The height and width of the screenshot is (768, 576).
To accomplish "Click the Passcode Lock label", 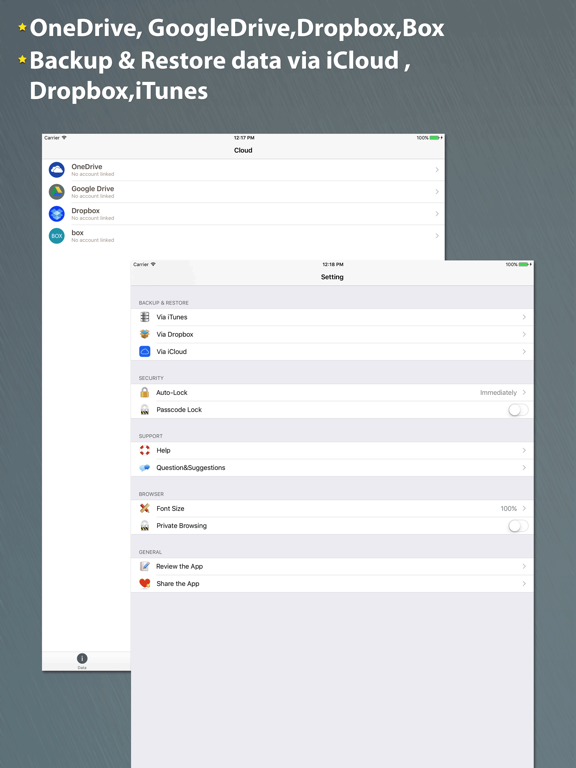I will tap(179, 409).
